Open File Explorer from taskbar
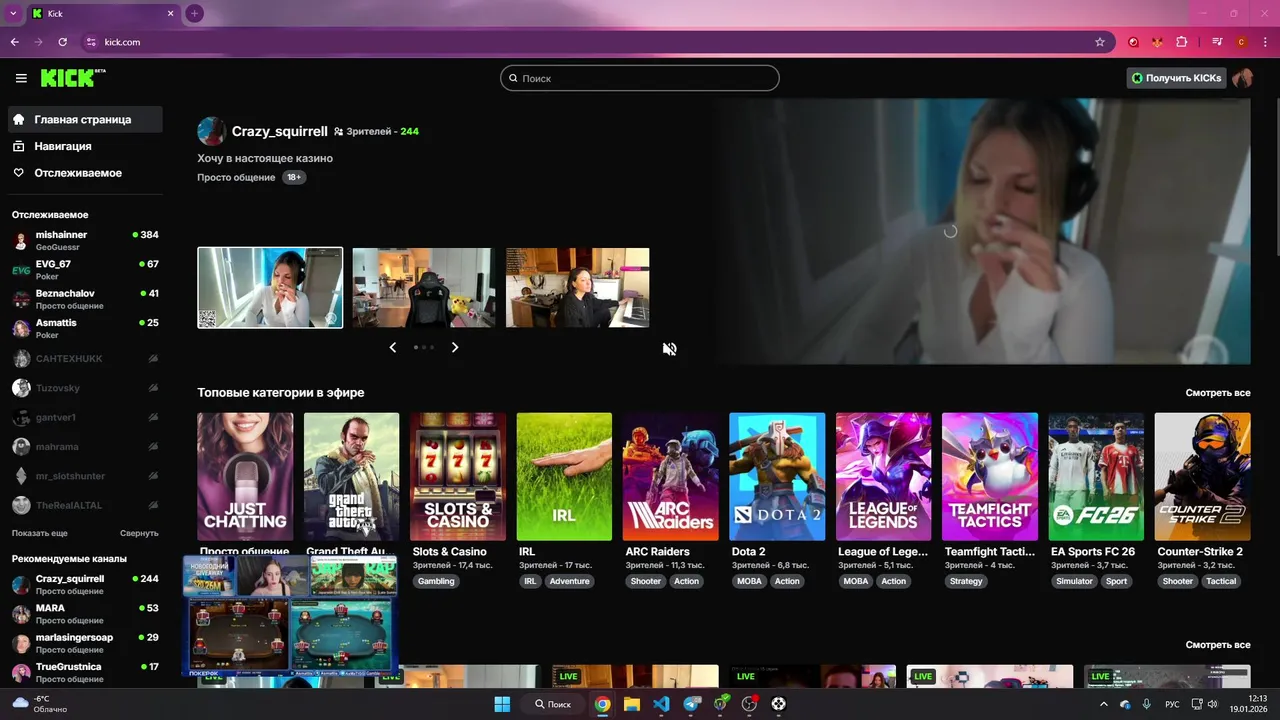The height and width of the screenshot is (720, 1280). (x=631, y=704)
